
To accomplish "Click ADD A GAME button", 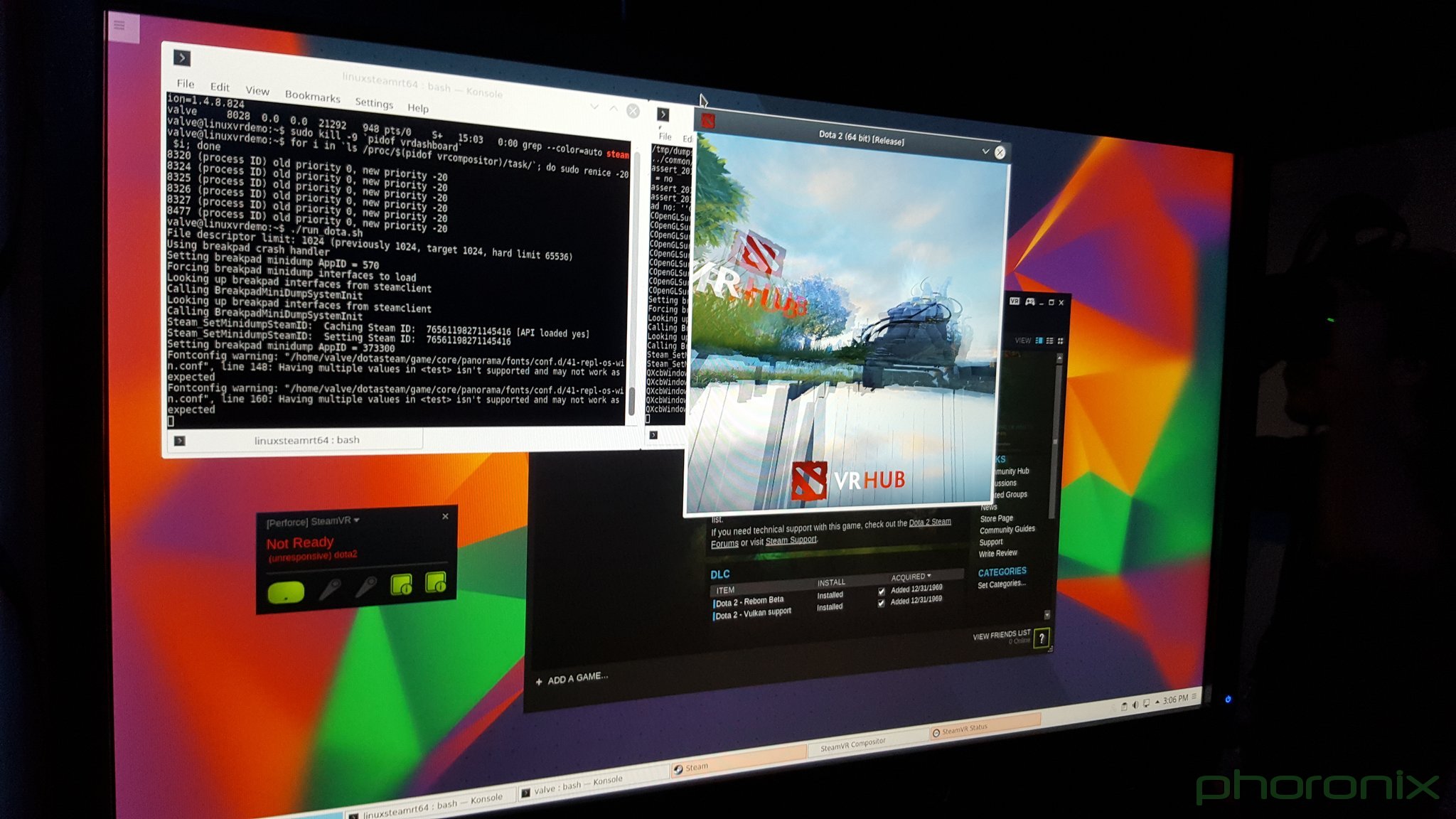I will pyautogui.click(x=572, y=679).
